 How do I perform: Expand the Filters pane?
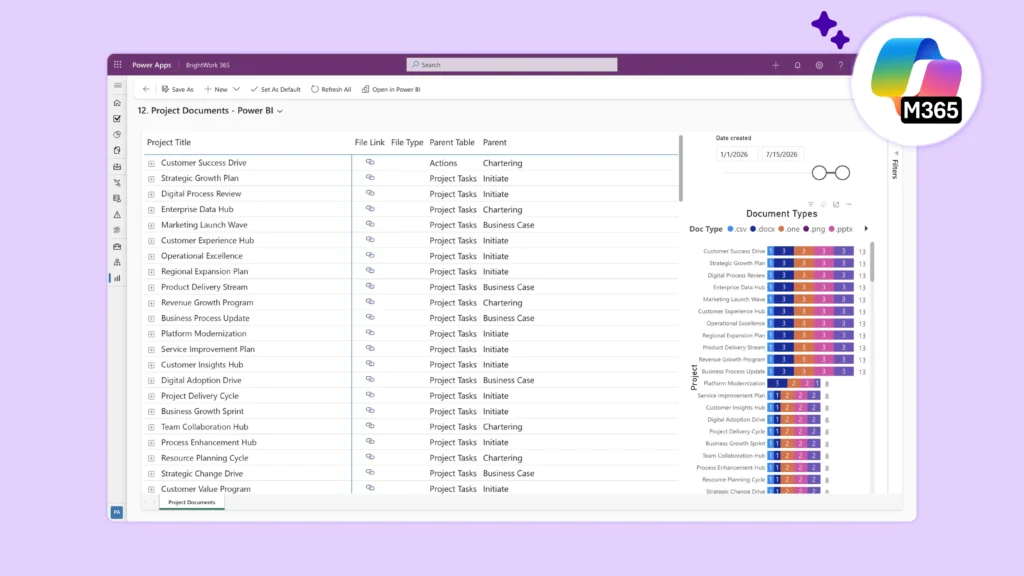895,166
